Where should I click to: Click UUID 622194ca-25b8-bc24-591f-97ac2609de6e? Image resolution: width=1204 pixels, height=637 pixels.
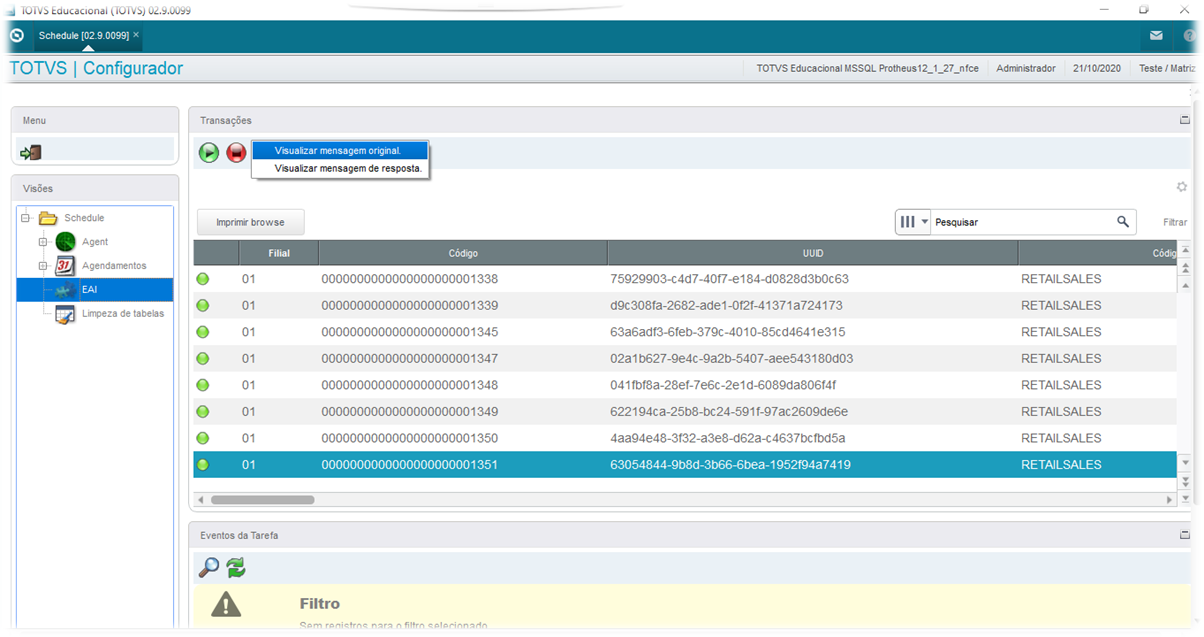click(728, 412)
